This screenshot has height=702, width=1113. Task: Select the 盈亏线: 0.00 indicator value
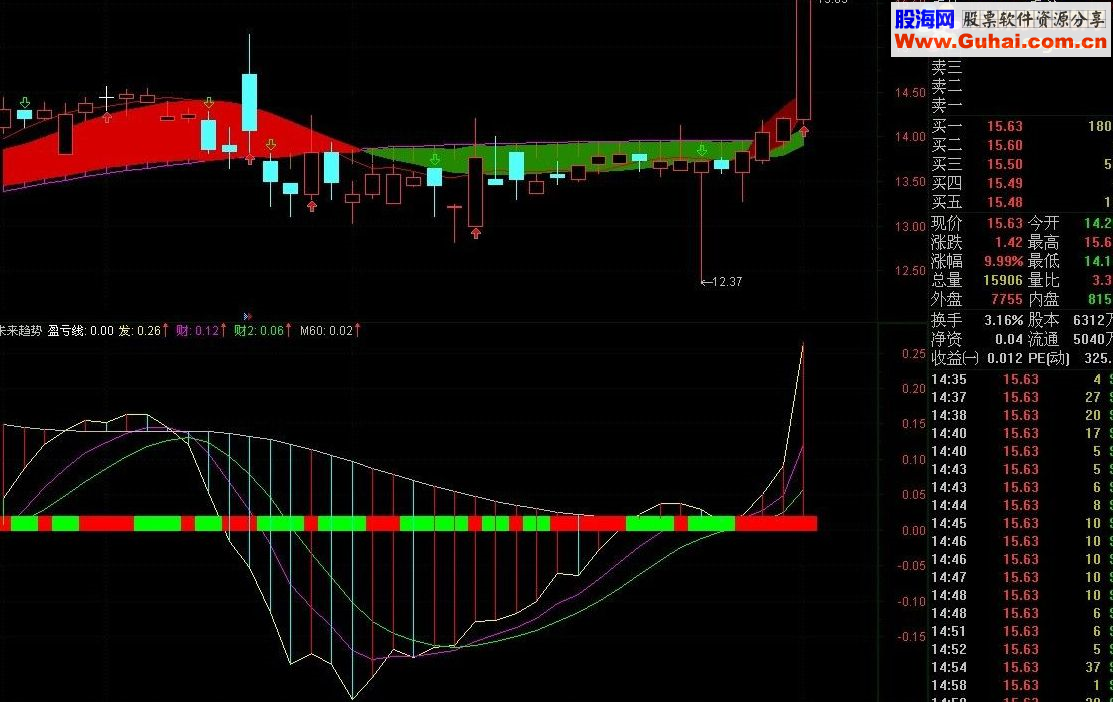[80, 331]
